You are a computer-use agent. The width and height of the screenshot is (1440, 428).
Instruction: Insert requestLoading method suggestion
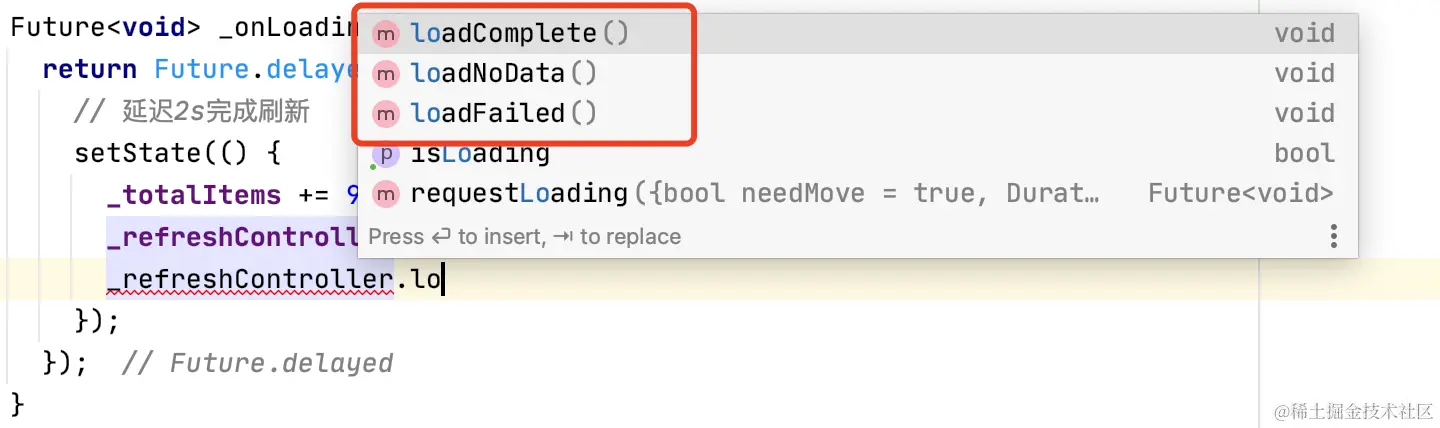click(x=857, y=193)
